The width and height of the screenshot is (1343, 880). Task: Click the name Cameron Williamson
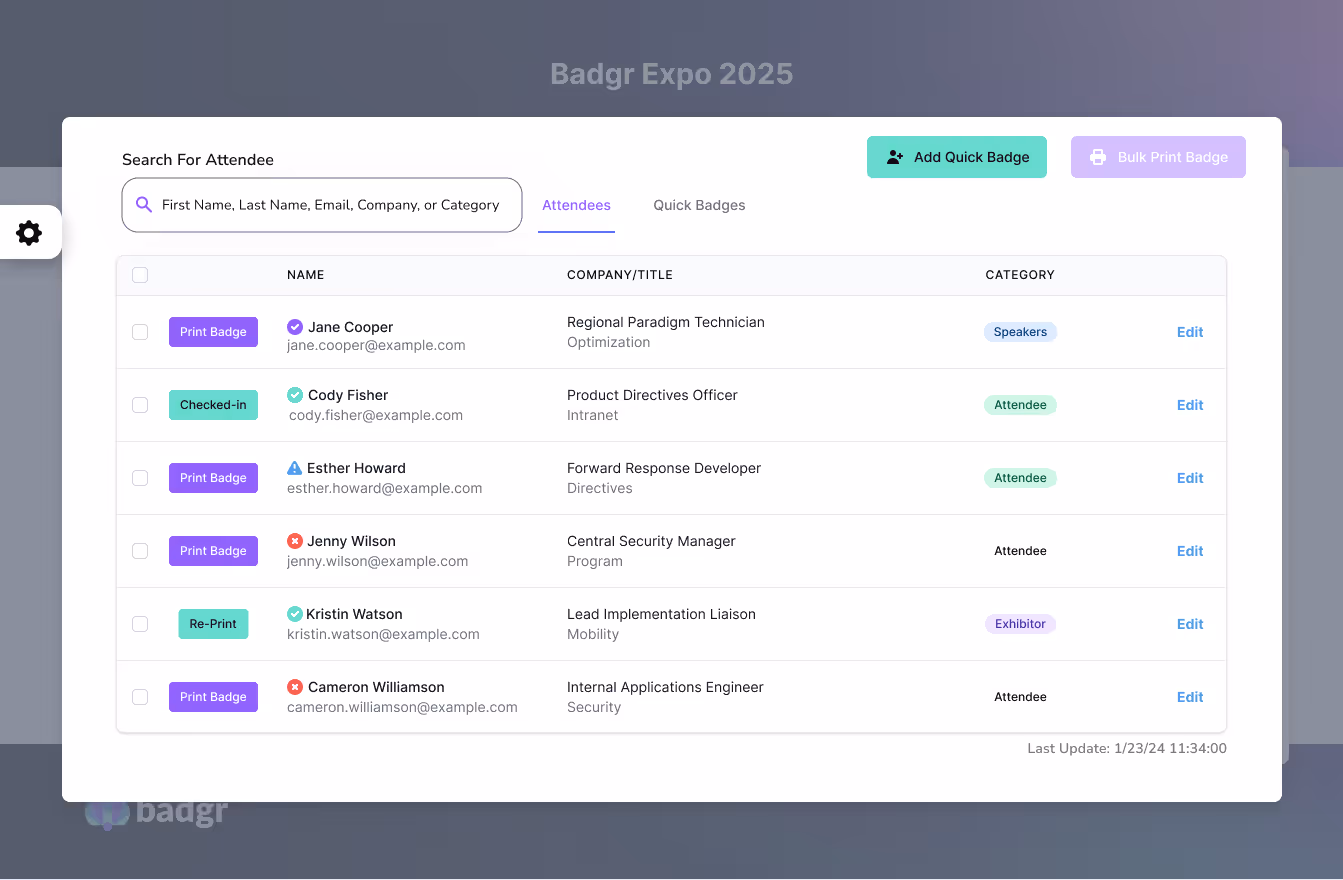pos(376,687)
